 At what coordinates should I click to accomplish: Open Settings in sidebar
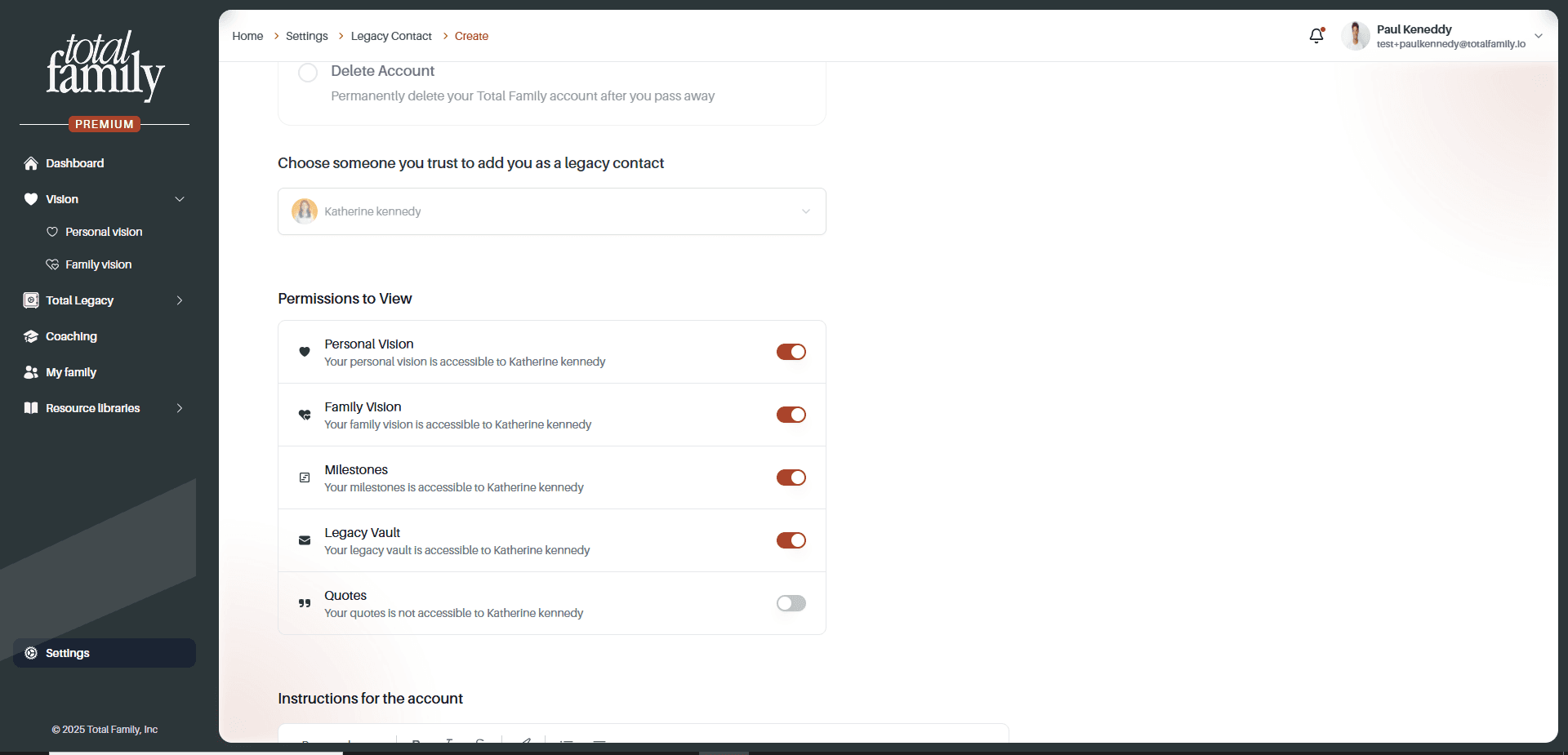click(x=105, y=653)
